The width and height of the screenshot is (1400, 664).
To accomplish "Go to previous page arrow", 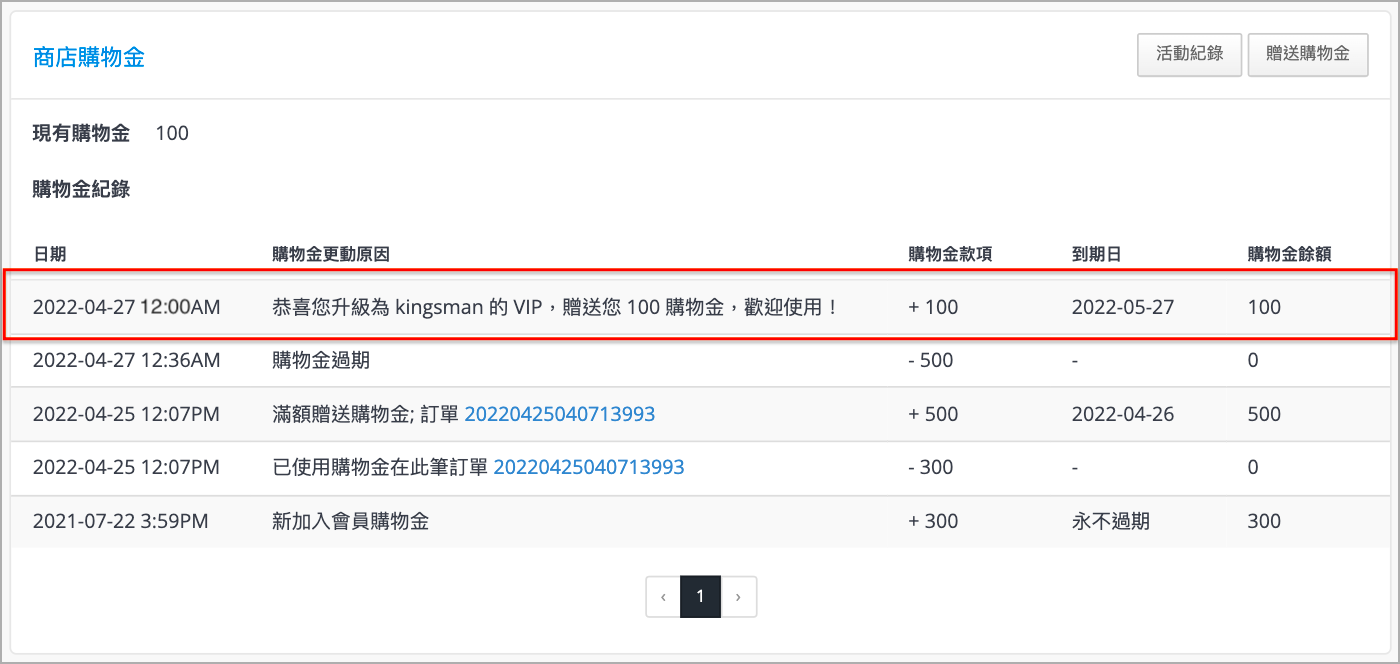I will (664, 596).
